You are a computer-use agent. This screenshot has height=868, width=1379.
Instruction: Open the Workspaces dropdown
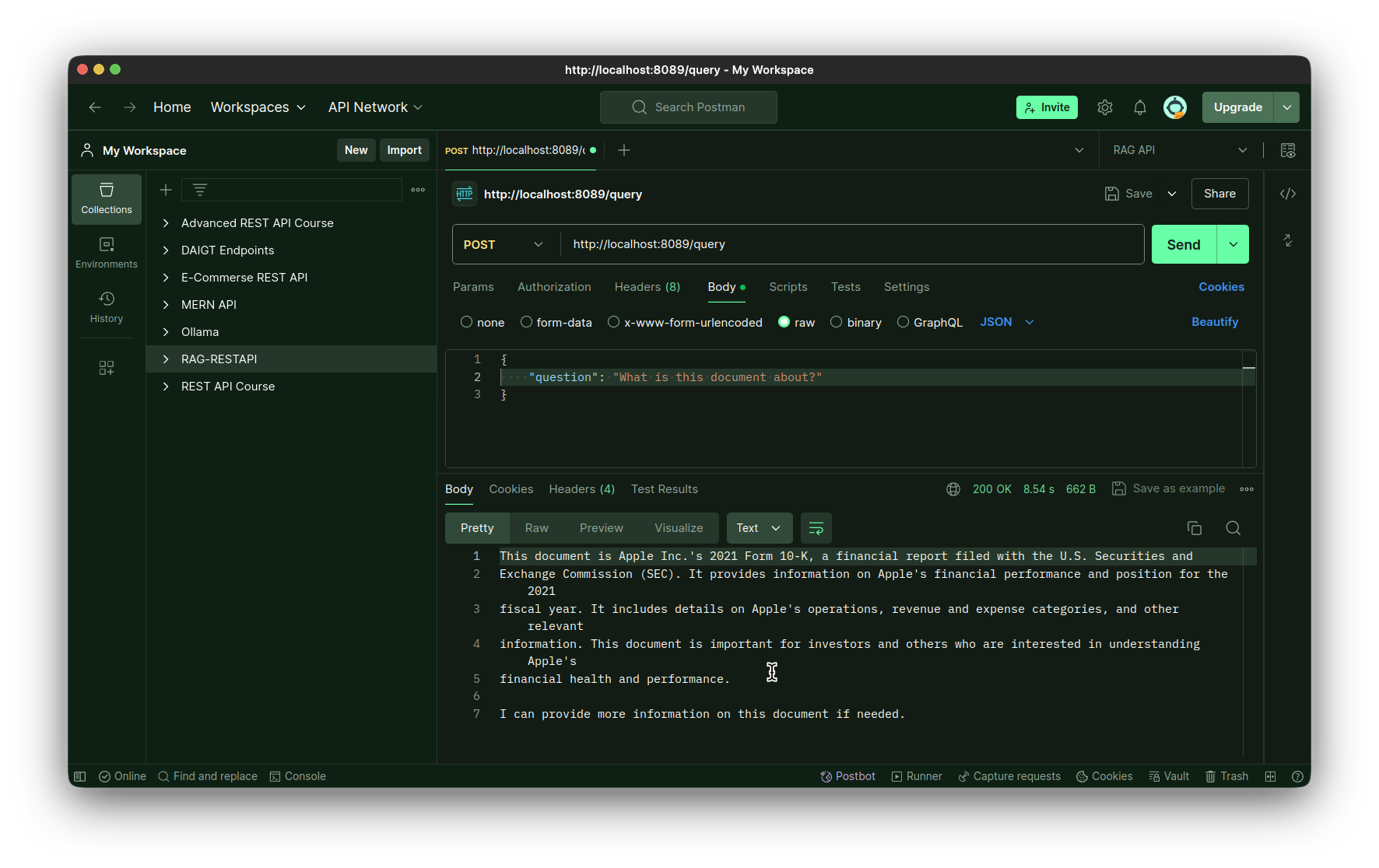click(x=258, y=107)
